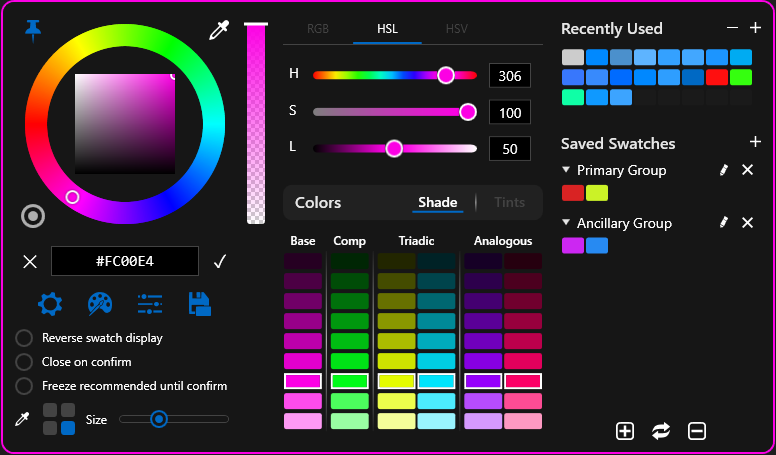Click the swap arrows replace icon

(661, 431)
